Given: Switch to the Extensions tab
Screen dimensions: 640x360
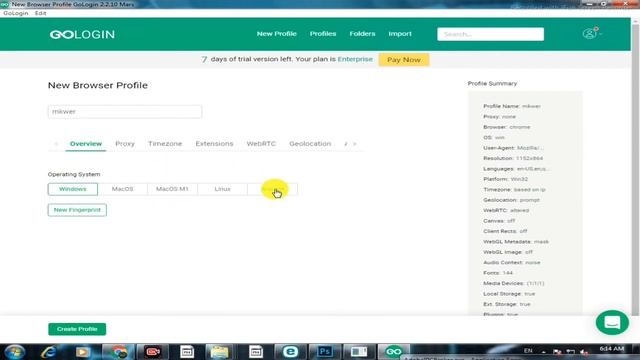Looking at the screenshot, I should pos(214,144).
